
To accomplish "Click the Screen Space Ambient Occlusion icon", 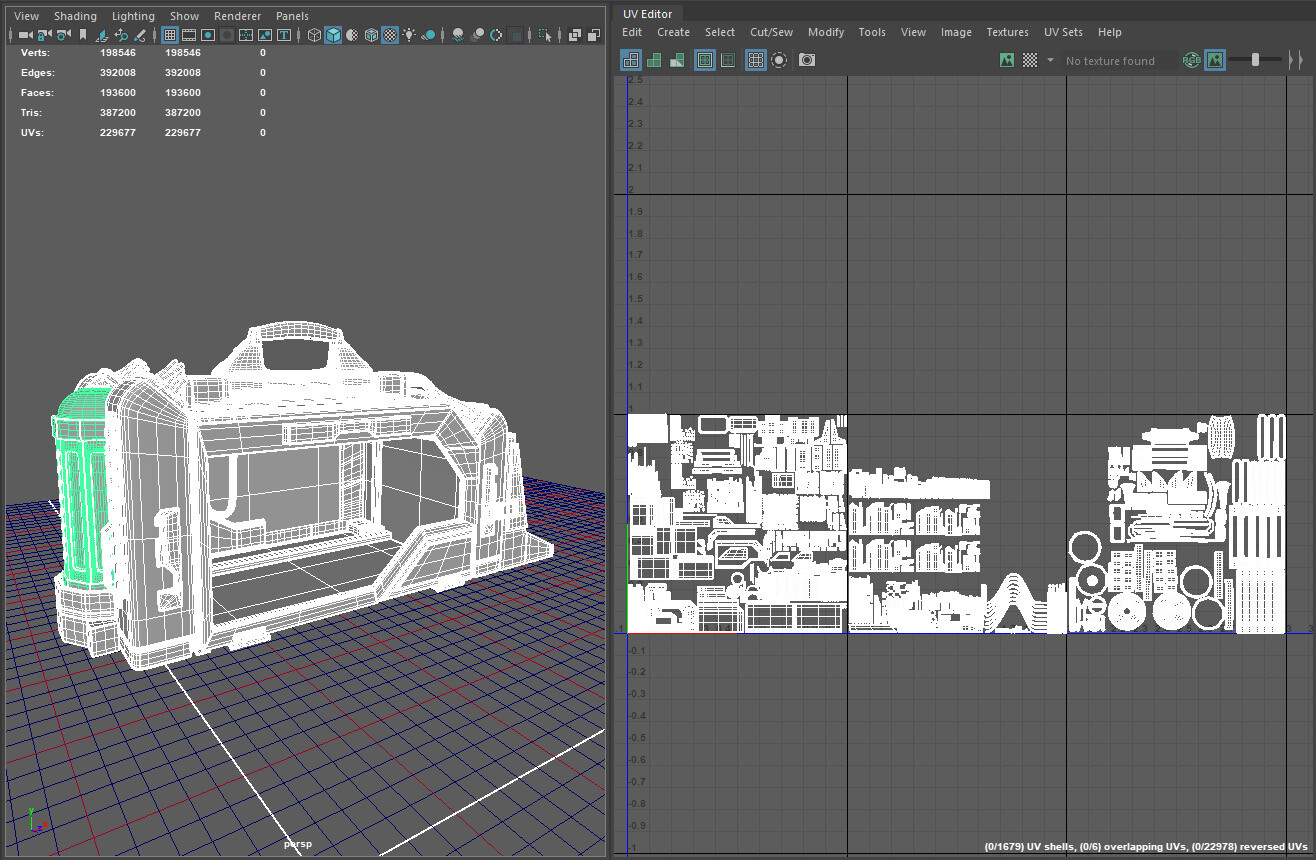I will tap(458, 35).
